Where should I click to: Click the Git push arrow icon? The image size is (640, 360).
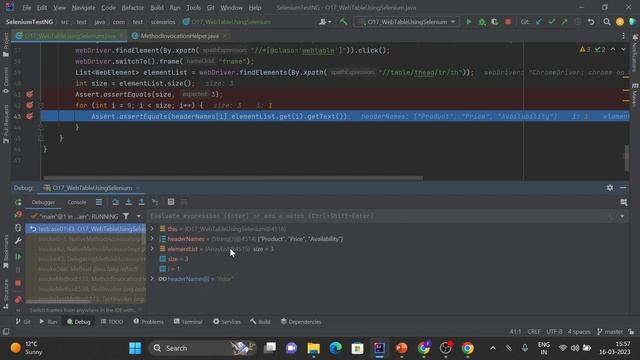click(x=564, y=22)
